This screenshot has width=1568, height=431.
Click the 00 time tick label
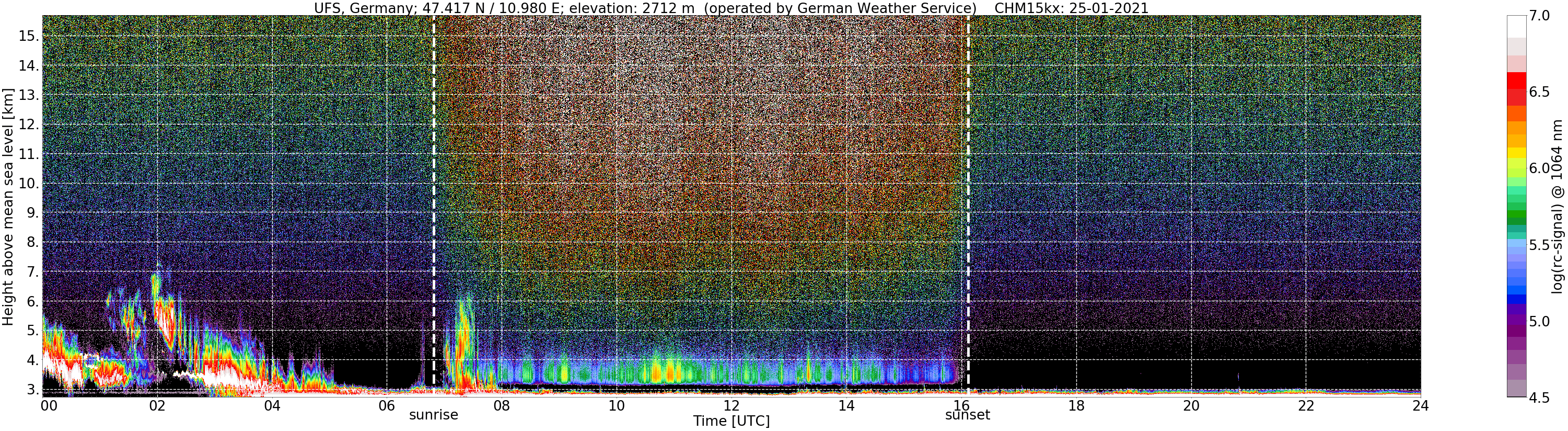point(49,406)
